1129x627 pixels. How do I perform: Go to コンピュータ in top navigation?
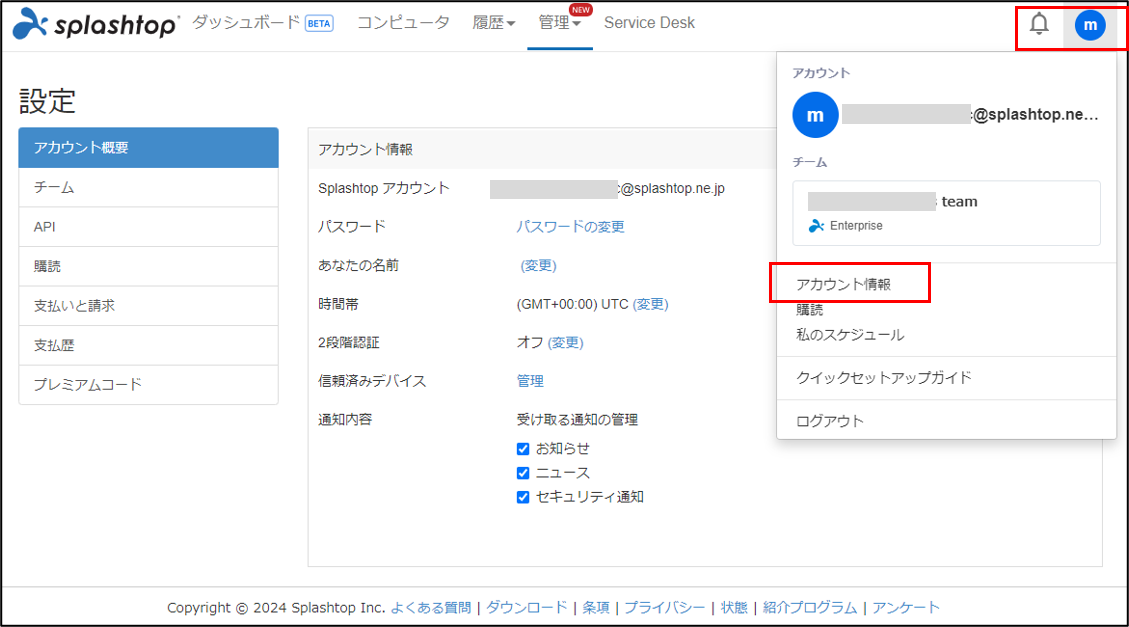(403, 23)
